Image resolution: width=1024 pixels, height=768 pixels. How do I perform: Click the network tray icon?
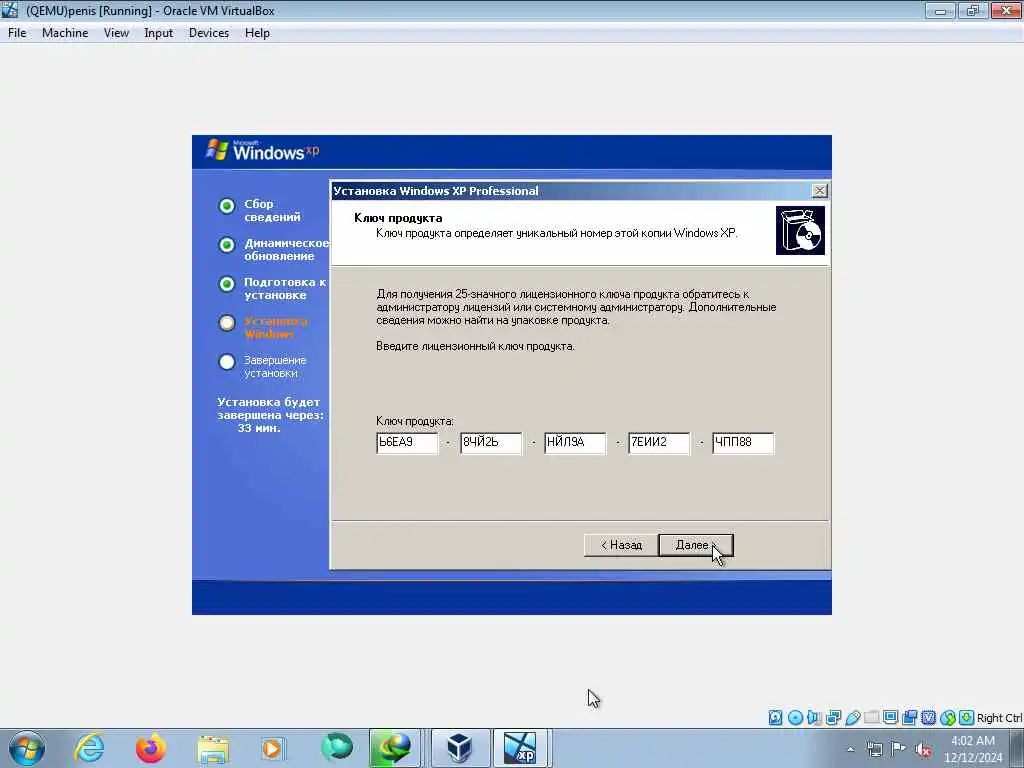click(875, 750)
